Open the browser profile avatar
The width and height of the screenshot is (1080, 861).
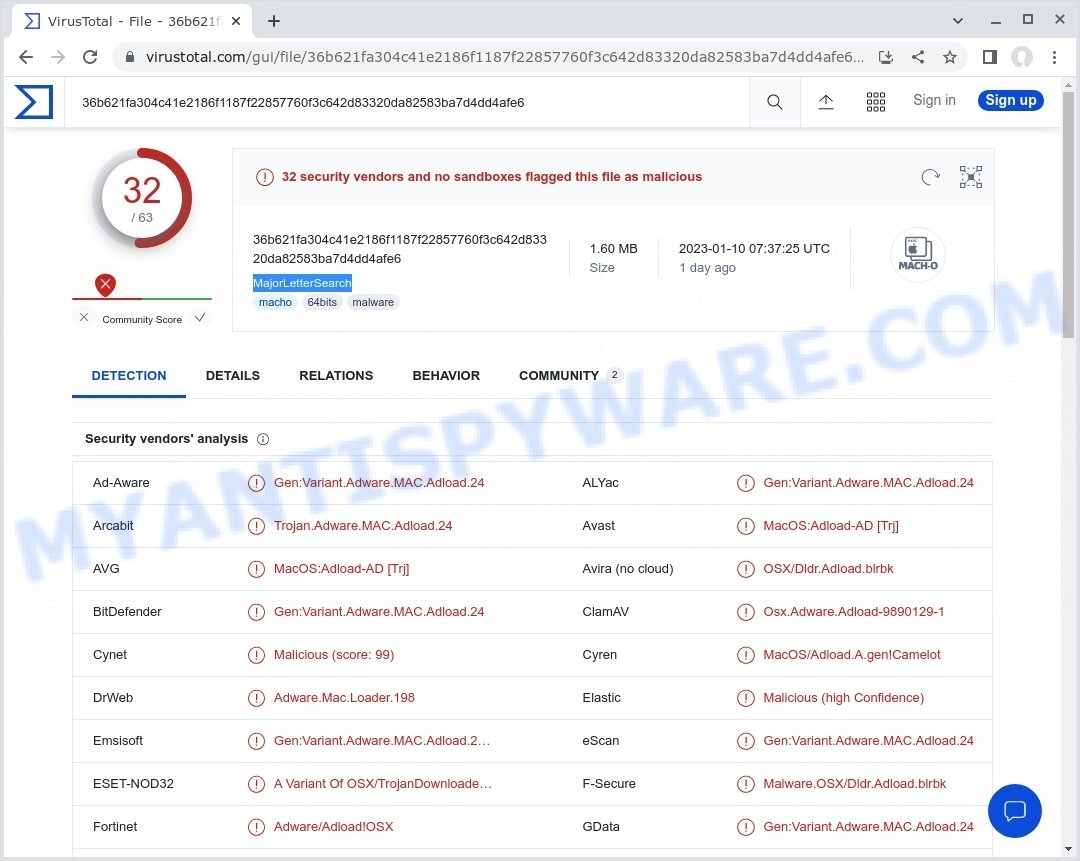[x=1021, y=57]
